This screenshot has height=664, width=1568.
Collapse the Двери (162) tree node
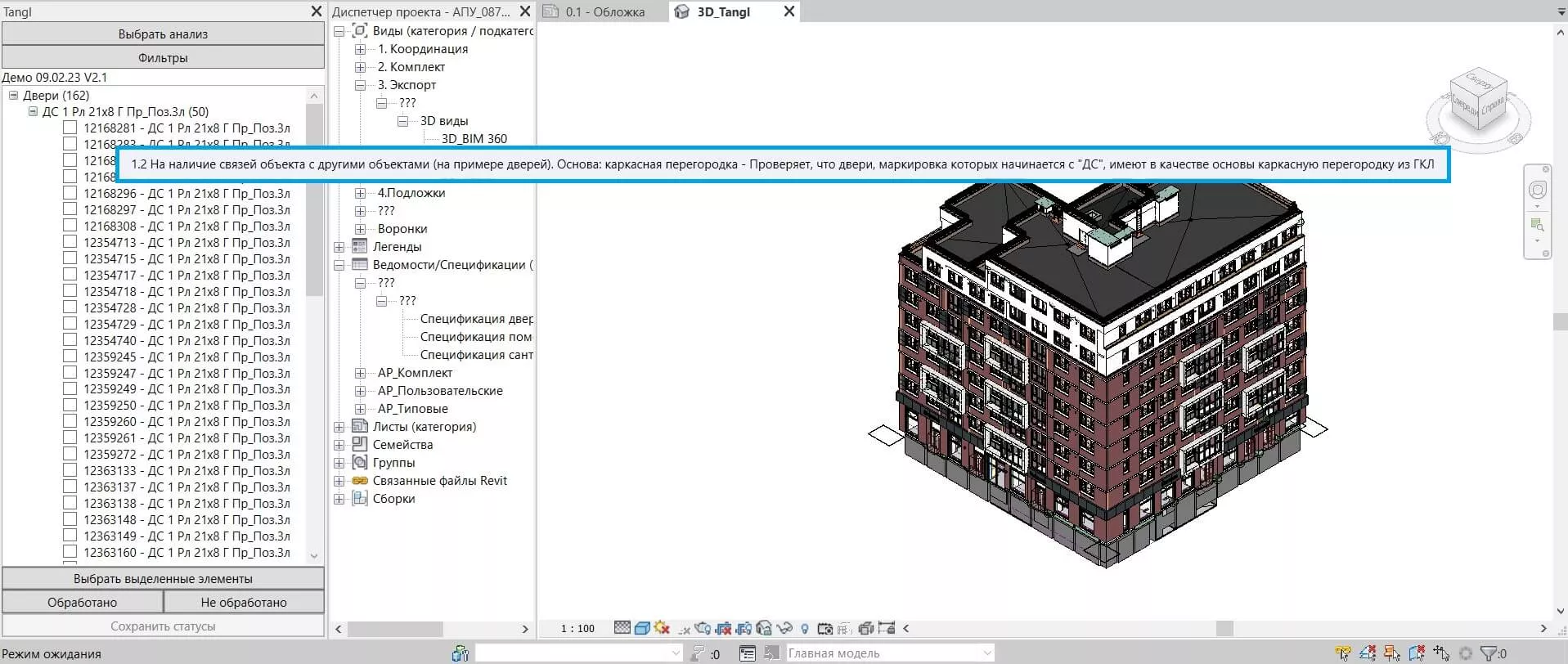[x=14, y=96]
